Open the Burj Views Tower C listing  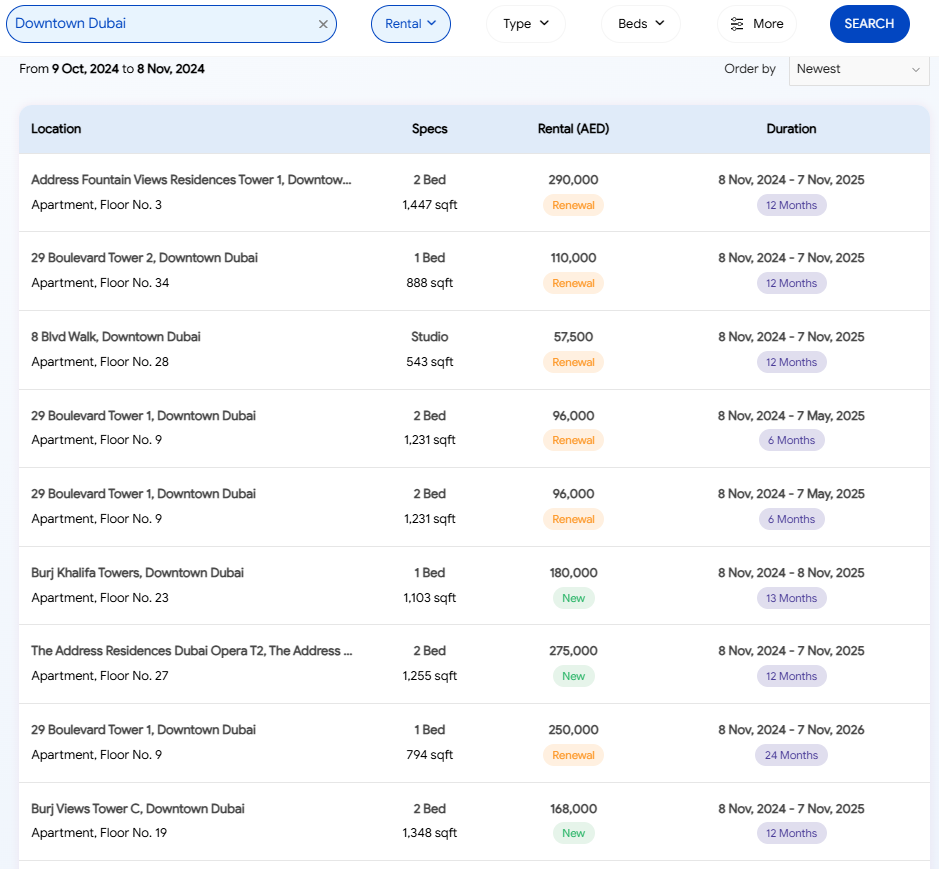pyautogui.click(x=138, y=809)
